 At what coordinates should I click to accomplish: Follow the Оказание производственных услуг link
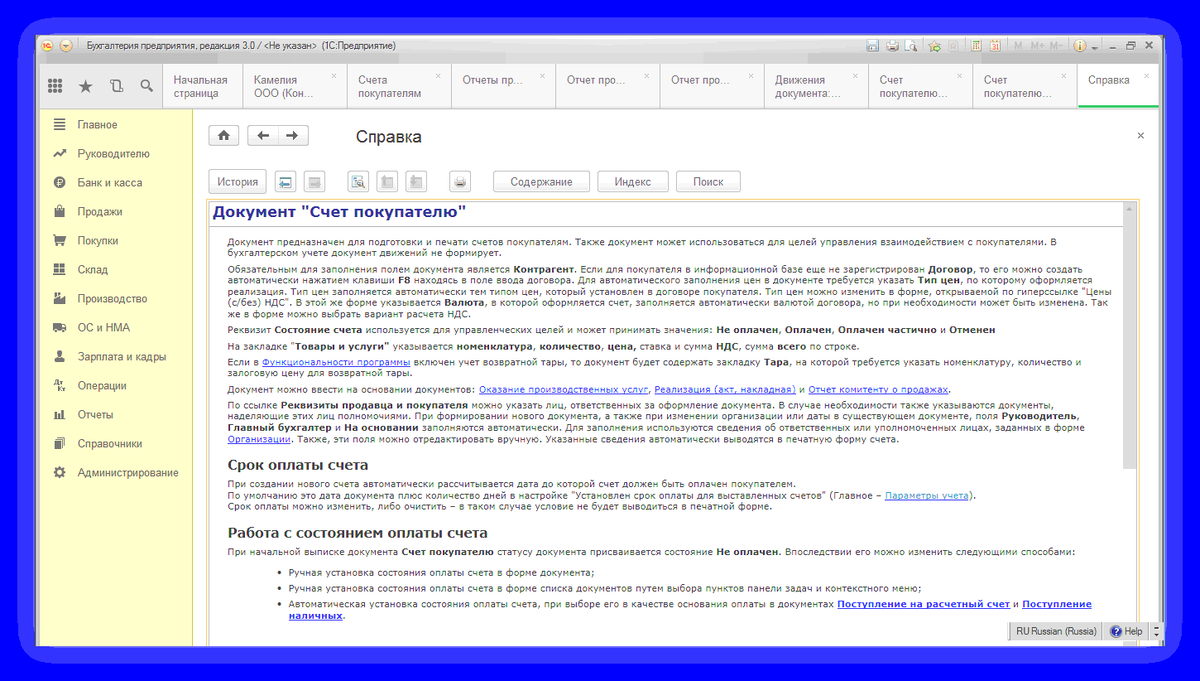pos(565,389)
